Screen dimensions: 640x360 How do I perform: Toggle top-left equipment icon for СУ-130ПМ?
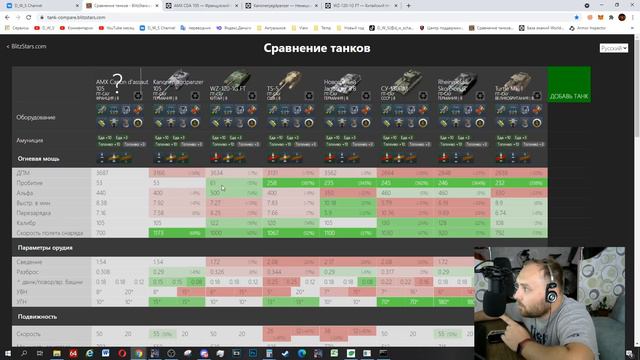tap(387, 109)
